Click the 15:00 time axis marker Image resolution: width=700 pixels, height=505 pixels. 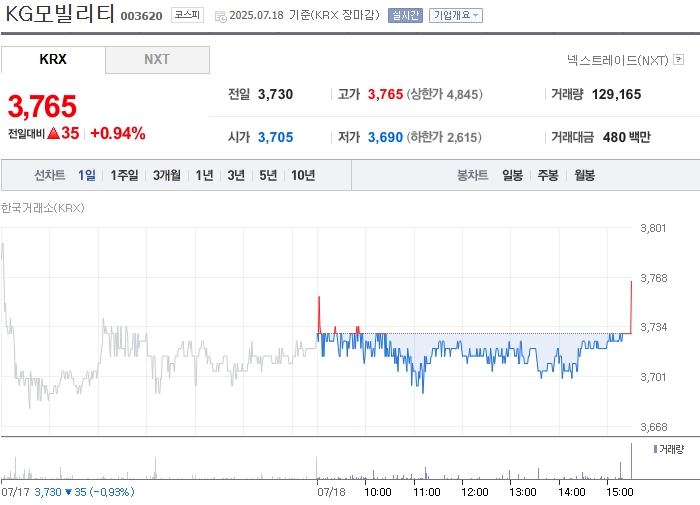(x=620, y=492)
